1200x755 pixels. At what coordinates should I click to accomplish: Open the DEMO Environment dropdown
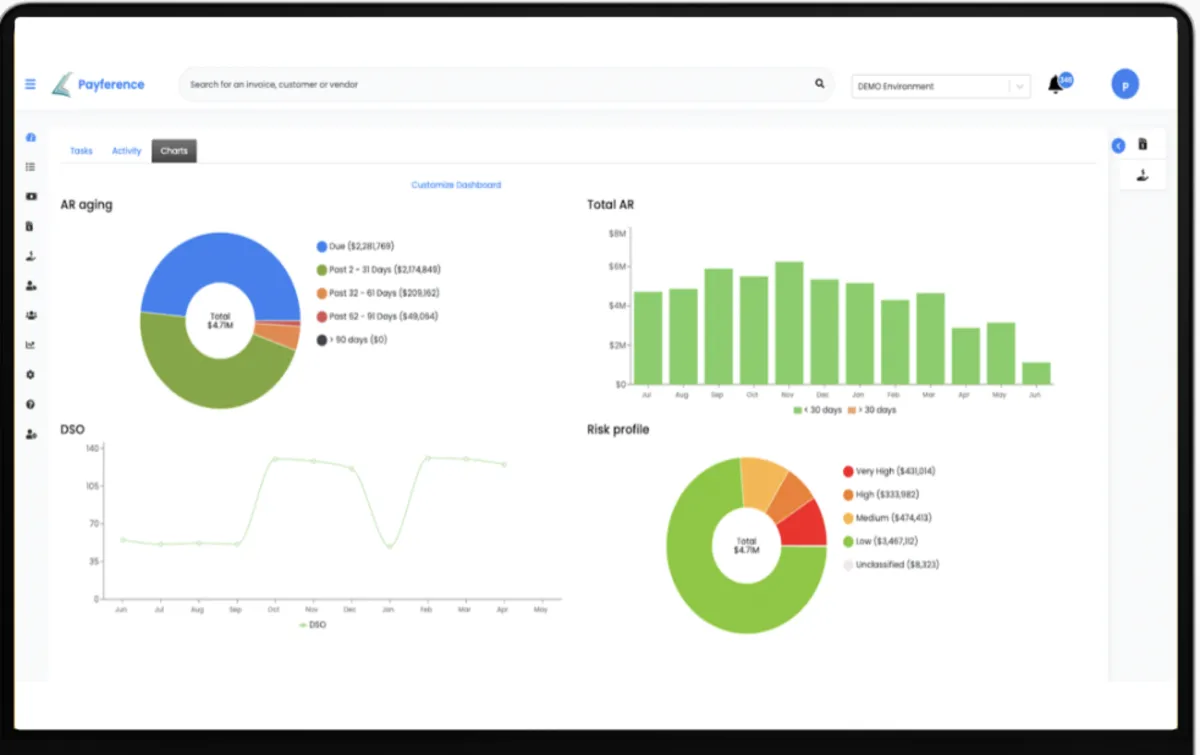[941, 86]
